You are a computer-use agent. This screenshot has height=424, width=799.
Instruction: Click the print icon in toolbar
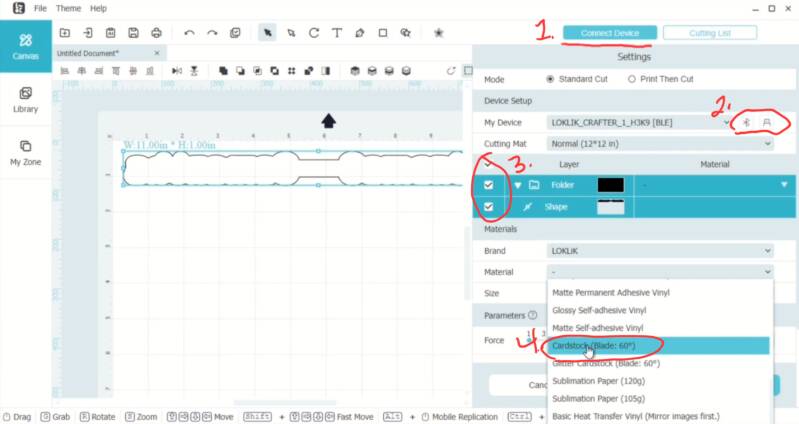click(x=156, y=33)
